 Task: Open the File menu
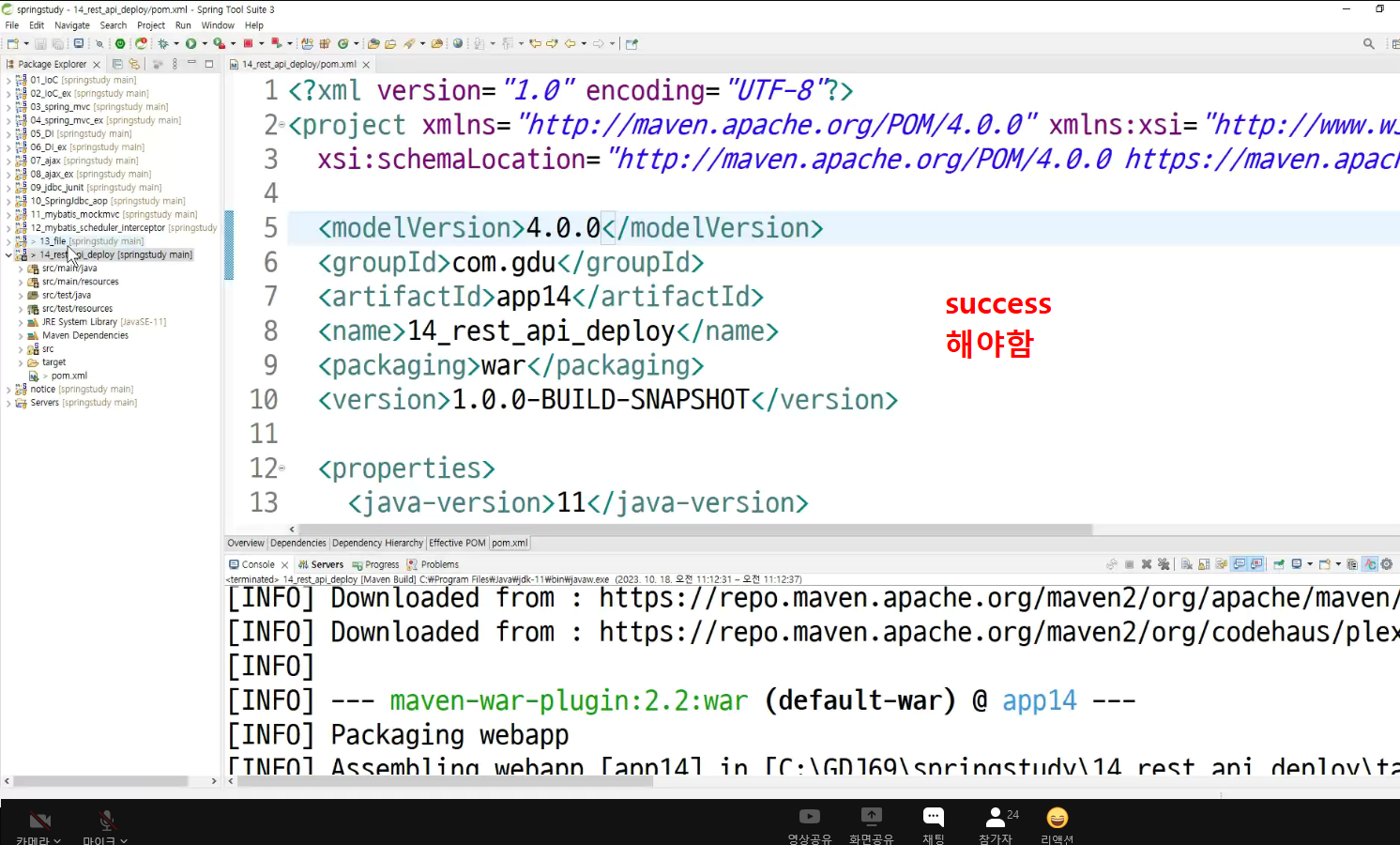12,25
